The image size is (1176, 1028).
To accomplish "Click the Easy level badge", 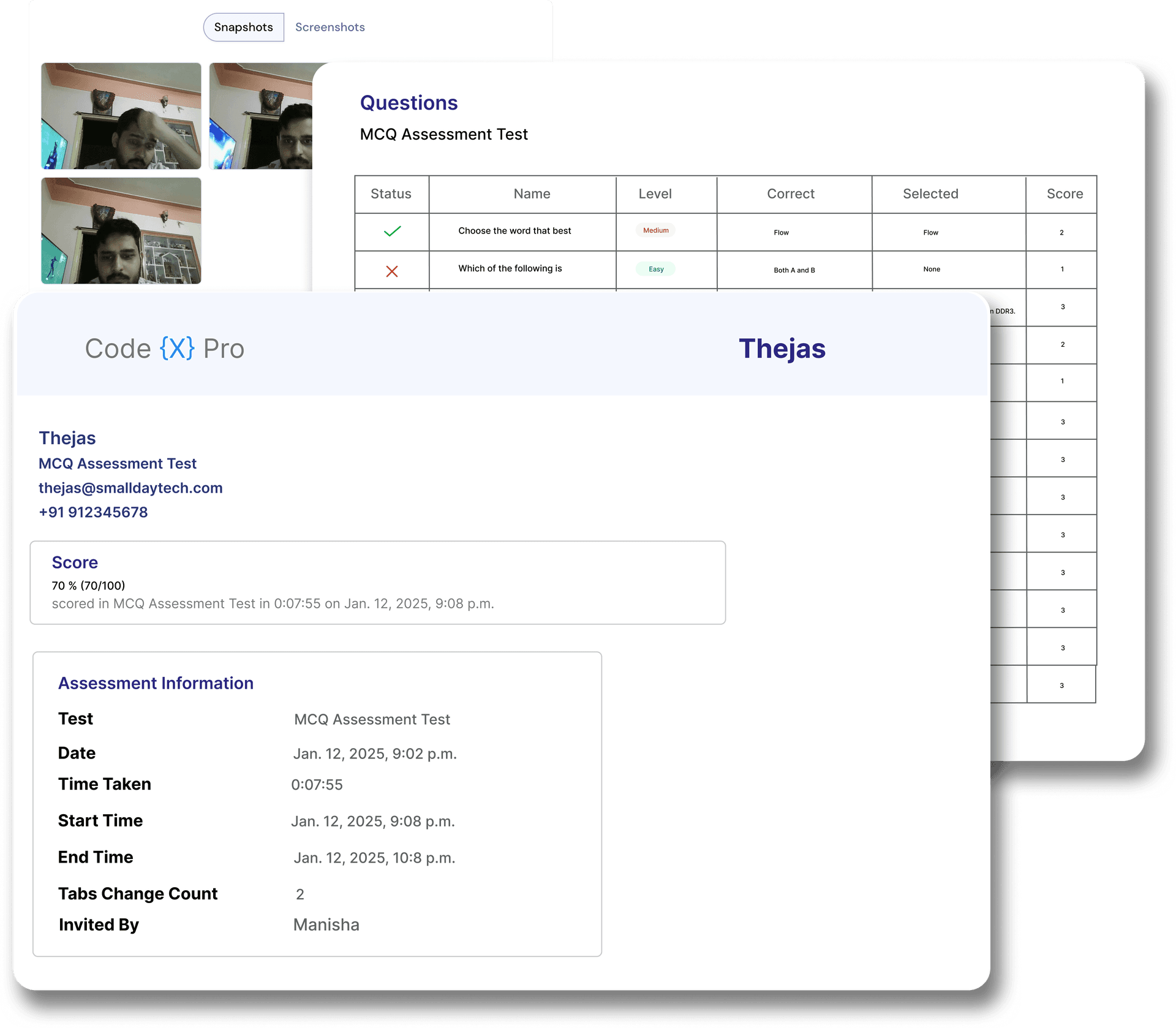I will pos(655,269).
